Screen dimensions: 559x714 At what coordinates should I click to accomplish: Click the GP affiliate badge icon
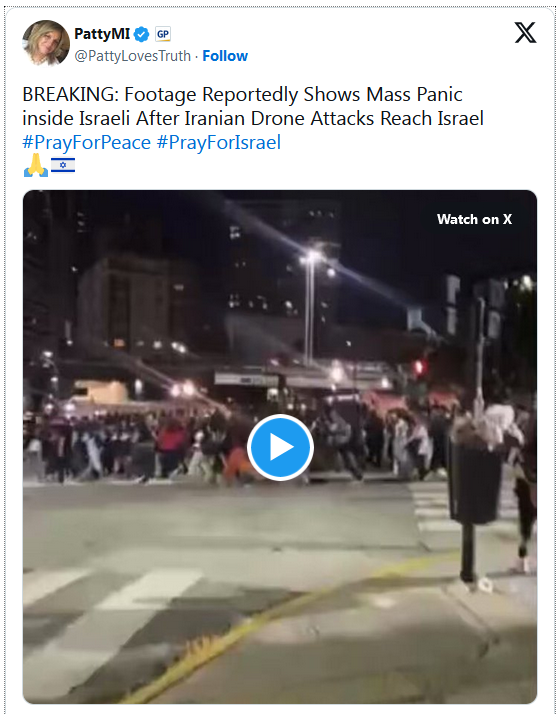pyautogui.click(x=163, y=34)
